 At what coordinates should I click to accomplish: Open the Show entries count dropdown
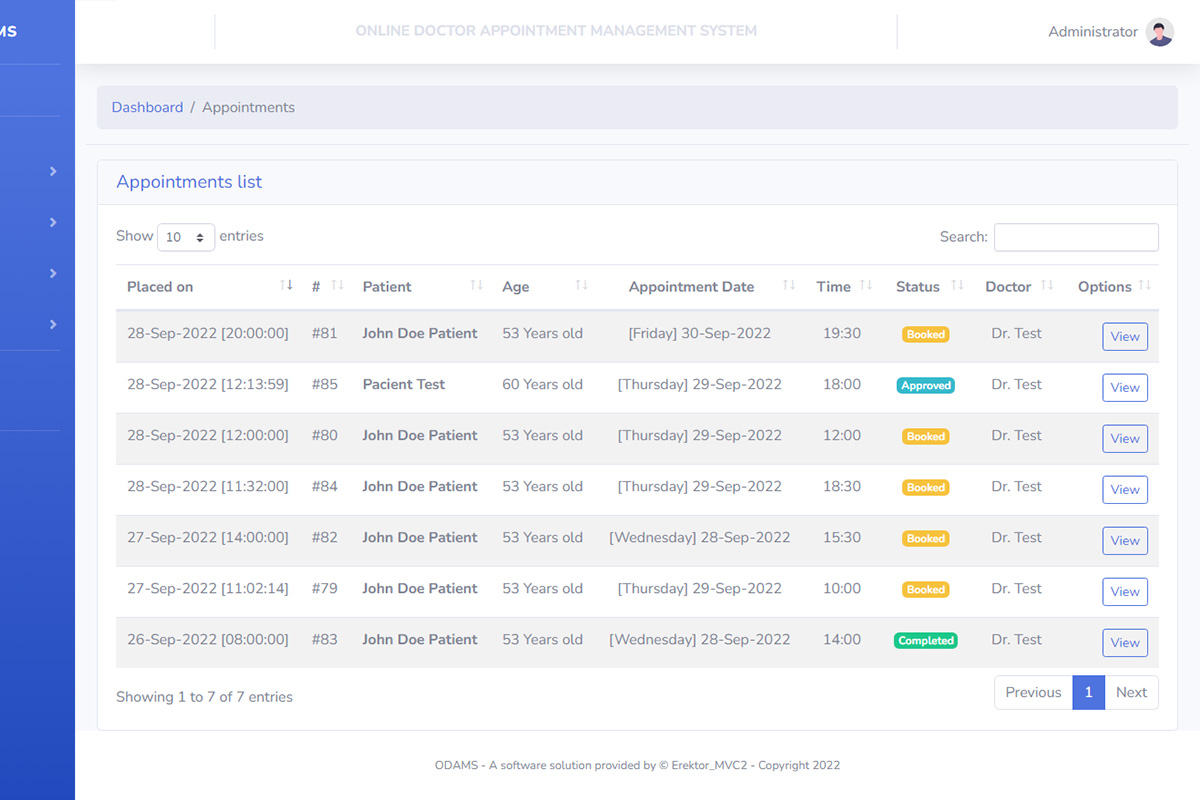(x=186, y=237)
